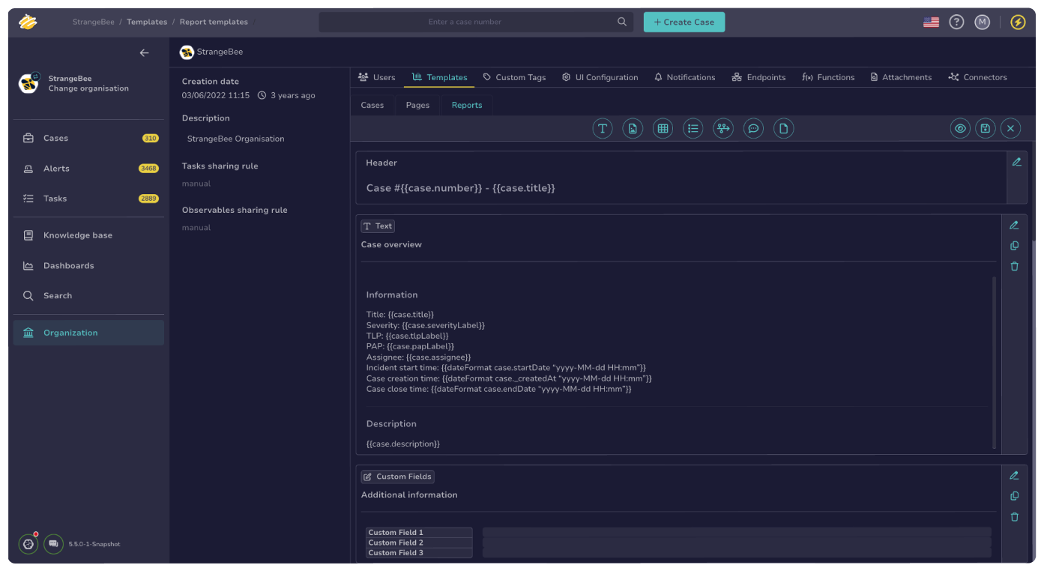
Task: Open Alerts in the sidebar
Action: (56, 168)
